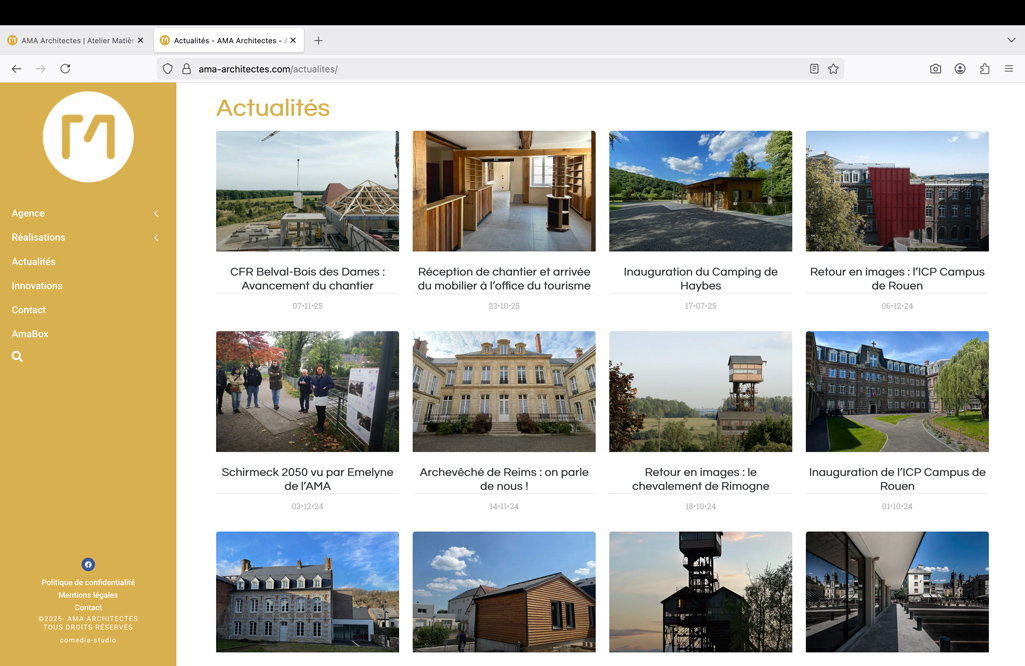
Task: Click the screenshot camera icon in toolbar
Action: tap(935, 69)
